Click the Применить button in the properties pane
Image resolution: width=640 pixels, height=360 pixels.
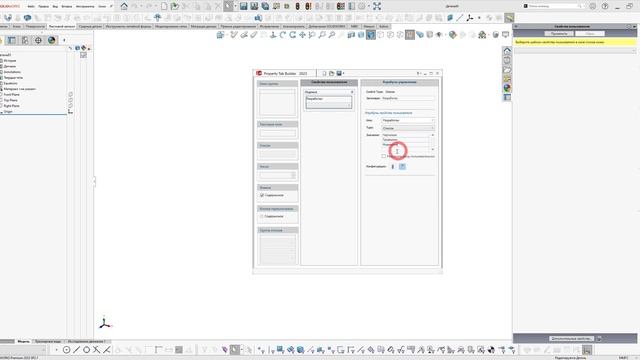[x=559, y=33]
